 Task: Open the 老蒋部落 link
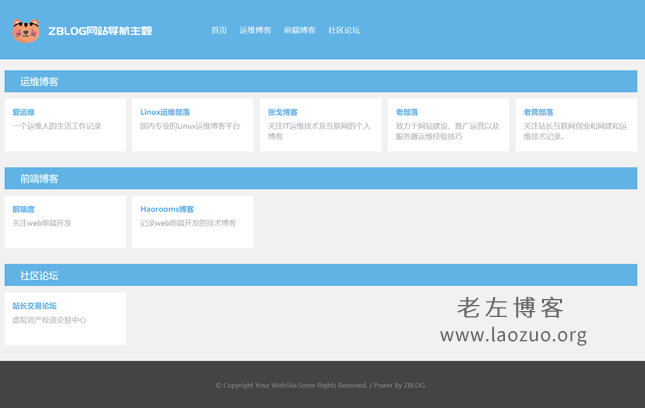(x=538, y=113)
